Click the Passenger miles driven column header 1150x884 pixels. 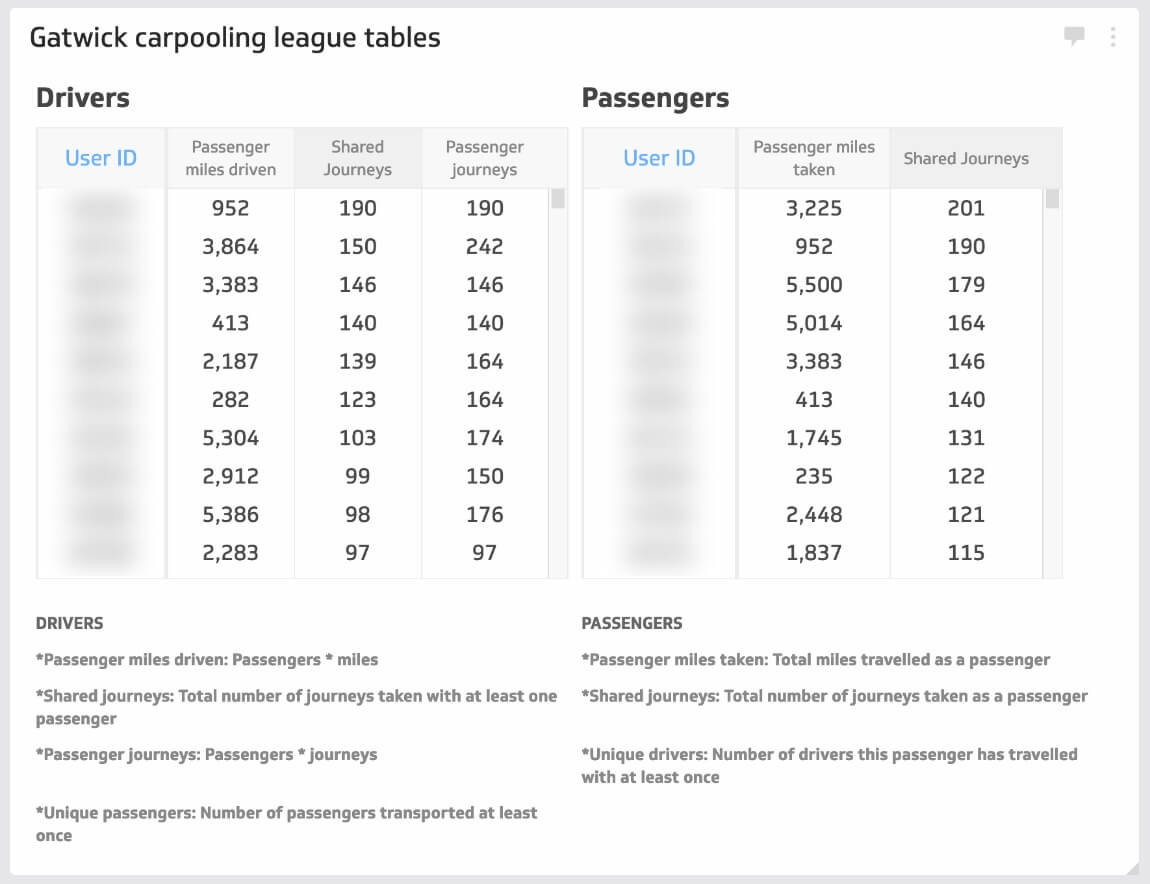pos(230,158)
